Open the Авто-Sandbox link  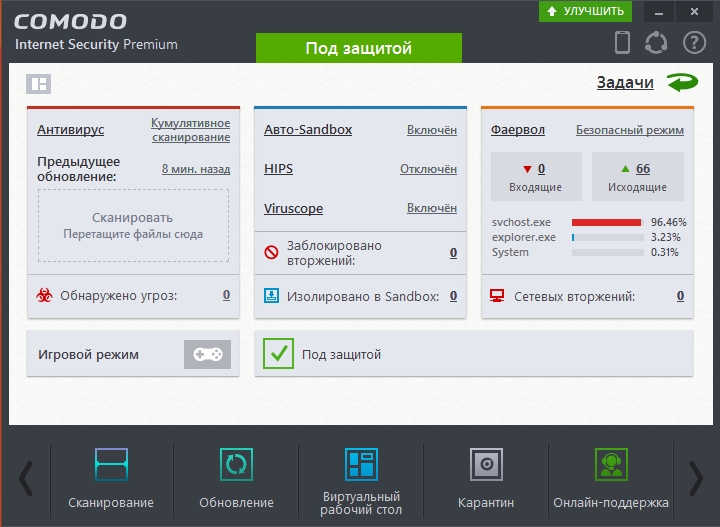click(x=308, y=130)
